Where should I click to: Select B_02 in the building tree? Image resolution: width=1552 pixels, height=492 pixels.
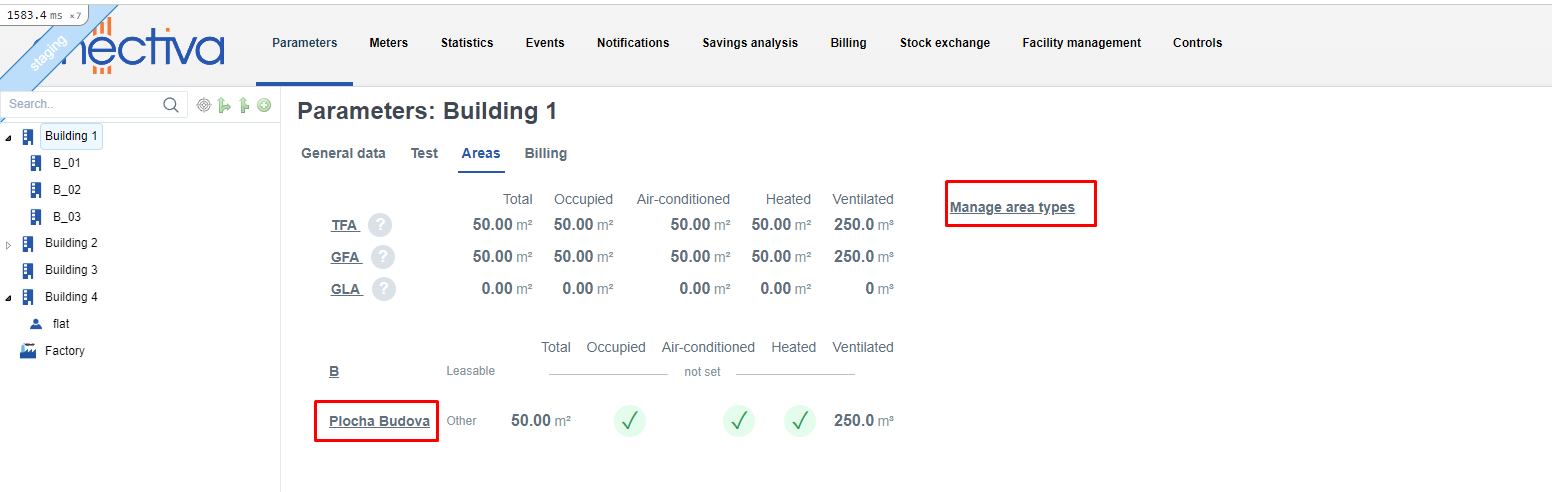coord(67,190)
